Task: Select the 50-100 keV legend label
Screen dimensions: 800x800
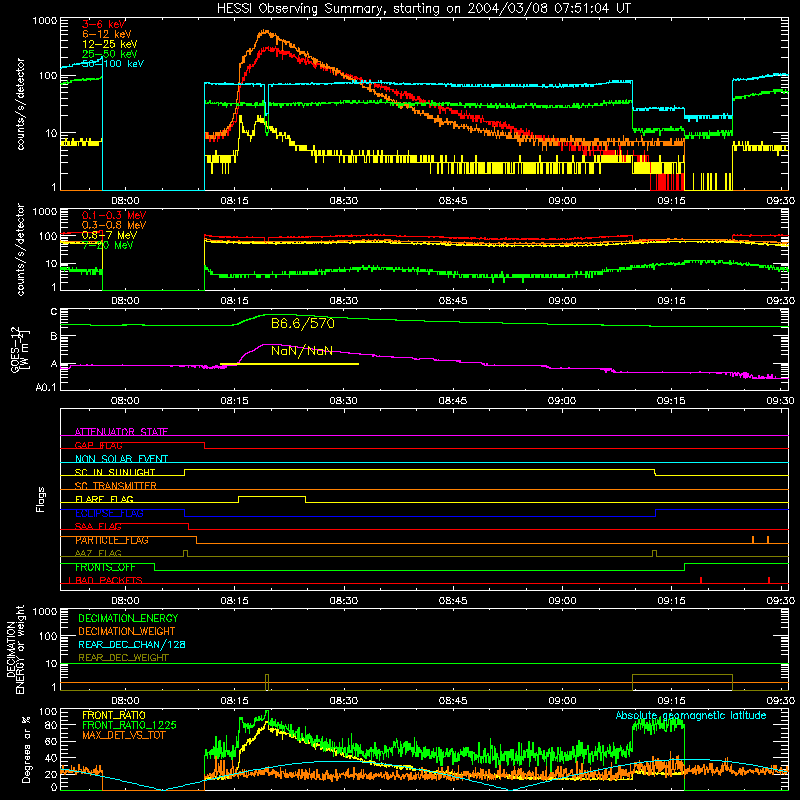Action: pyautogui.click(x=113, y=63)
